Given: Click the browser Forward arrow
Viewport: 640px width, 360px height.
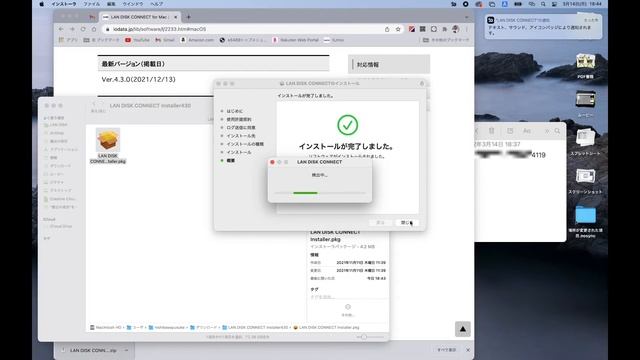Looking at the screenshot, I should [72, 29].
